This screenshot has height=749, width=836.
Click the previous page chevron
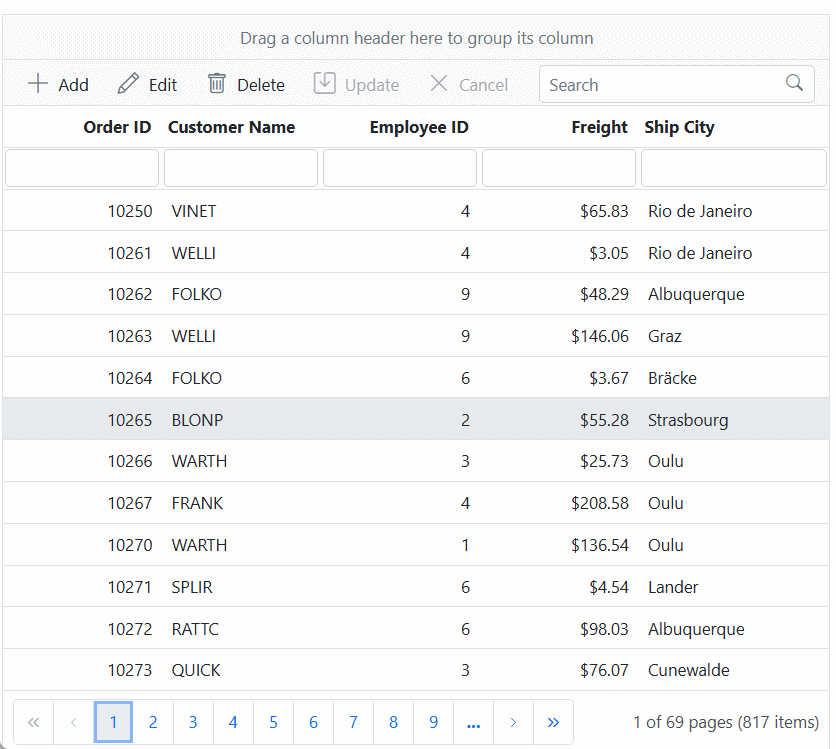pyautogui.click(x=73, y=721)
